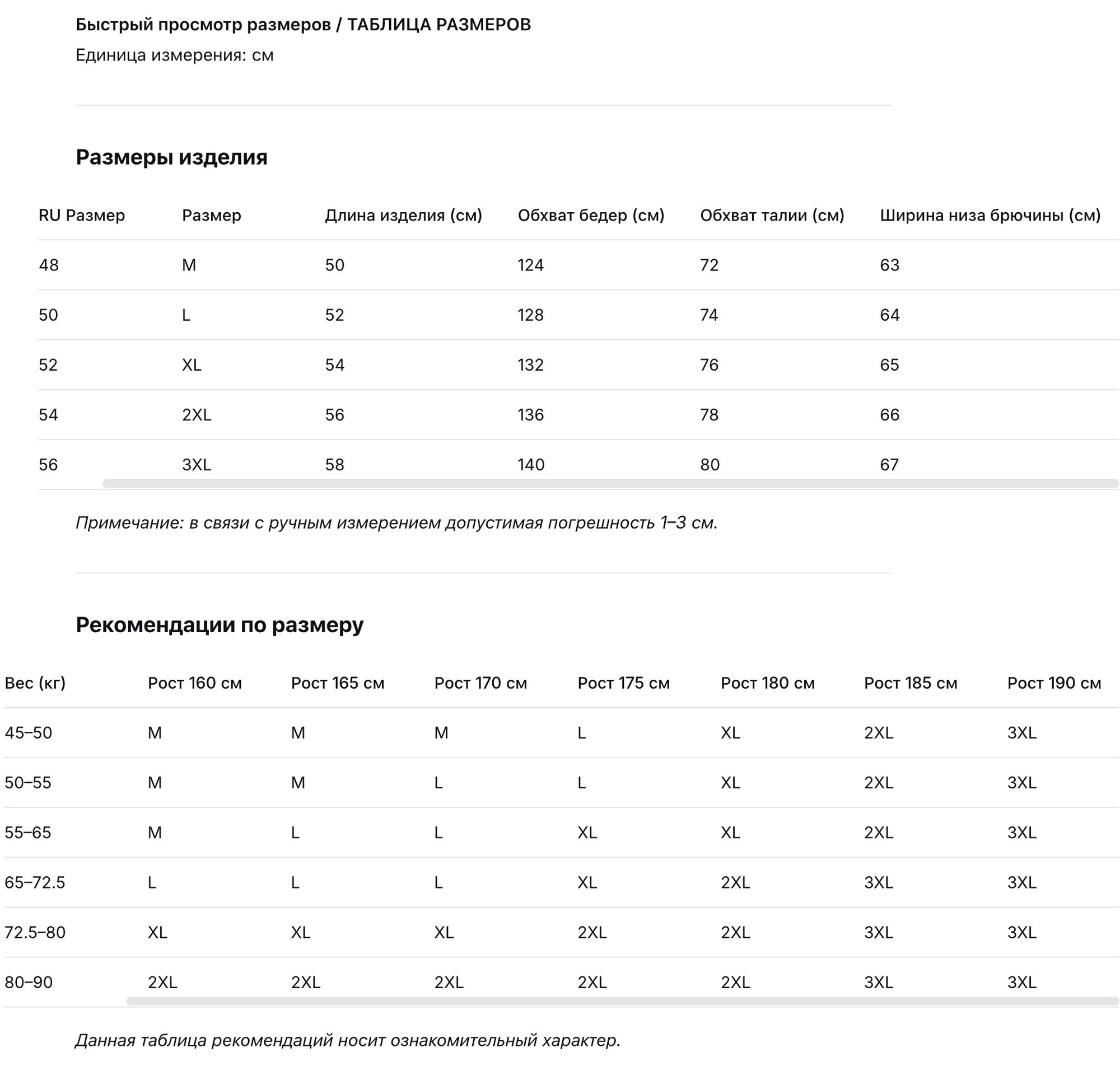The width and height of the screenshot is (1120, 1089).
Task: Click the 'Рост 175 см' column header
Action: point(623,683)
